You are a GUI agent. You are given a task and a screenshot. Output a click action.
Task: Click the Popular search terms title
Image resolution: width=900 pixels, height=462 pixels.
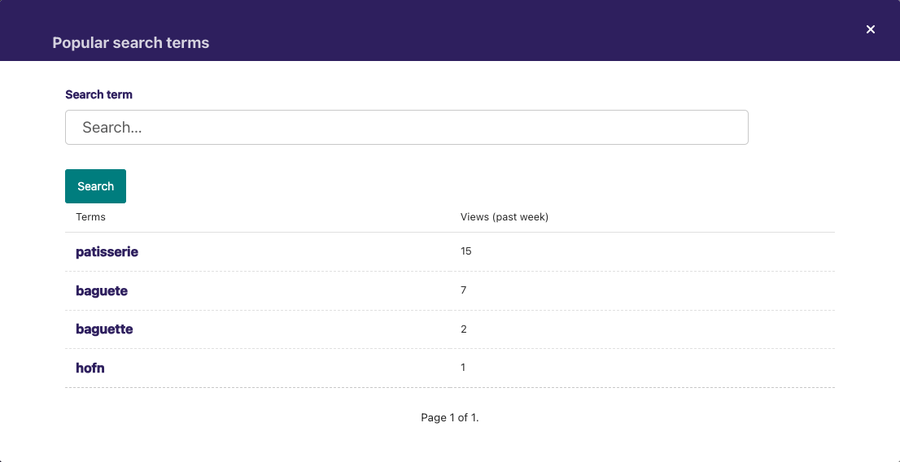click(x=131, y=42)
